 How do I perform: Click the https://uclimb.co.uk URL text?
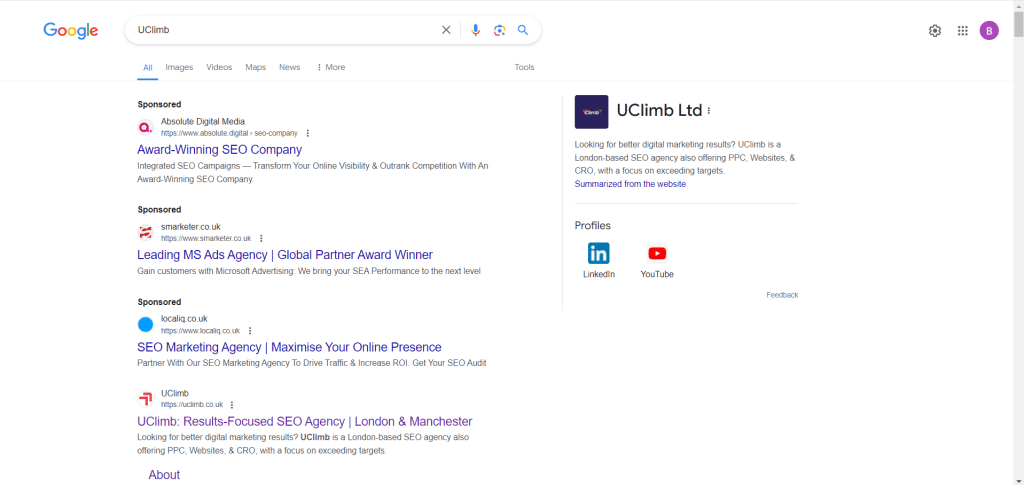(192, 405)
